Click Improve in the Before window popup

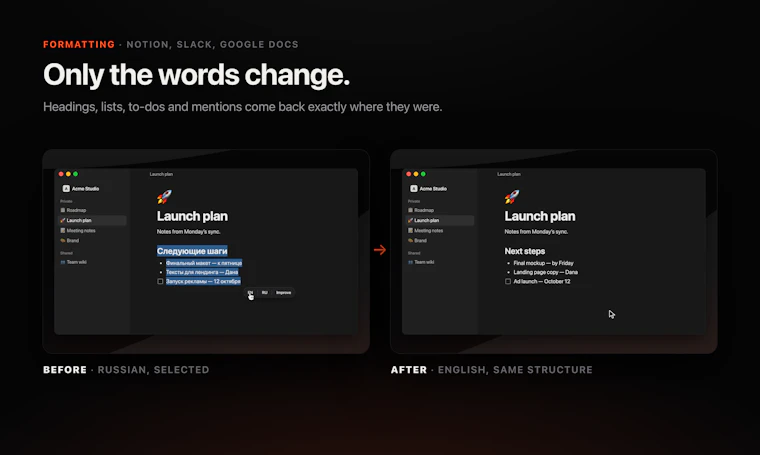(x=284, y=292)
